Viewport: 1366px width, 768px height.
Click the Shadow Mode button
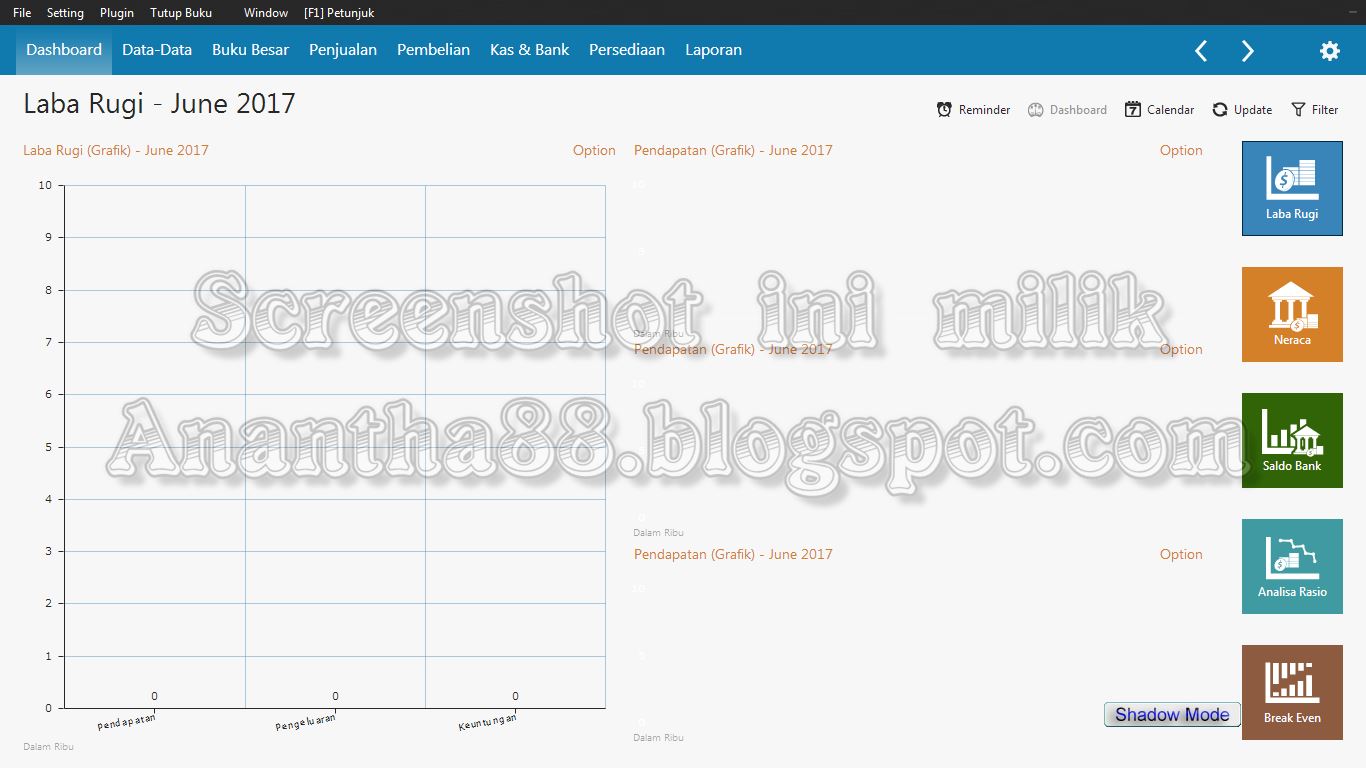point(1170,714)
